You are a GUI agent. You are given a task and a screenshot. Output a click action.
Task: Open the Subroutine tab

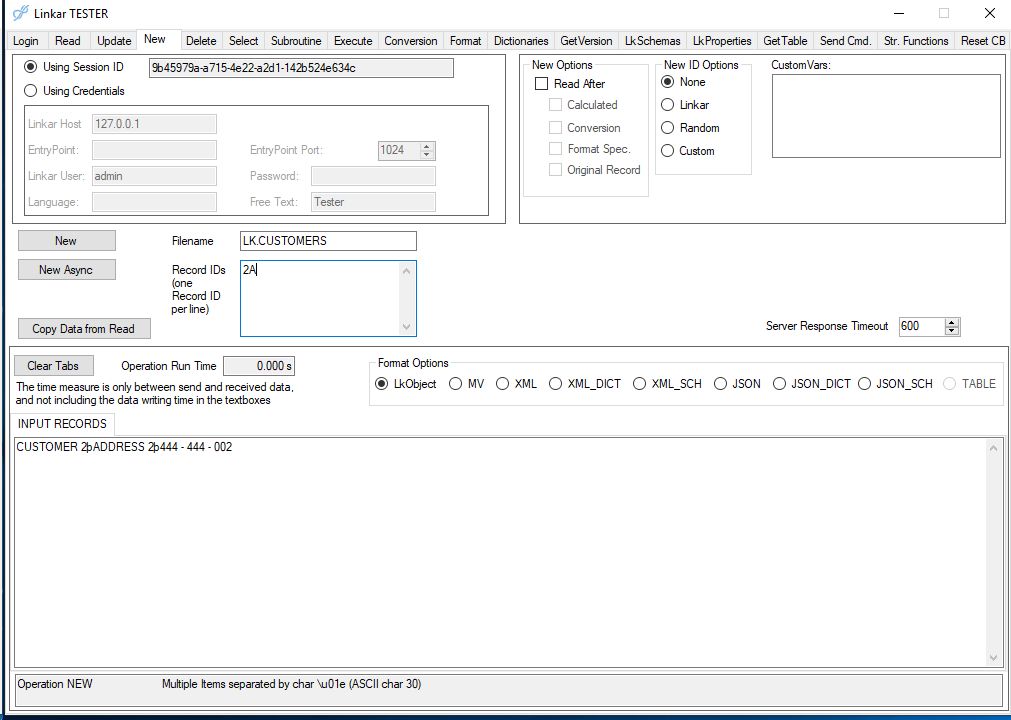point(296,41)
